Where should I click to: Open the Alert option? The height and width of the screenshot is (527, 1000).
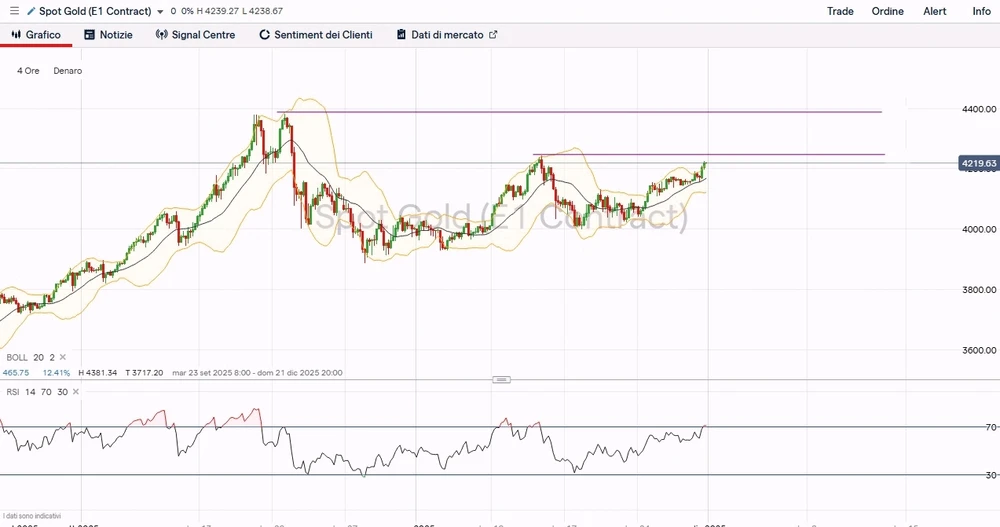pos(935,11)
